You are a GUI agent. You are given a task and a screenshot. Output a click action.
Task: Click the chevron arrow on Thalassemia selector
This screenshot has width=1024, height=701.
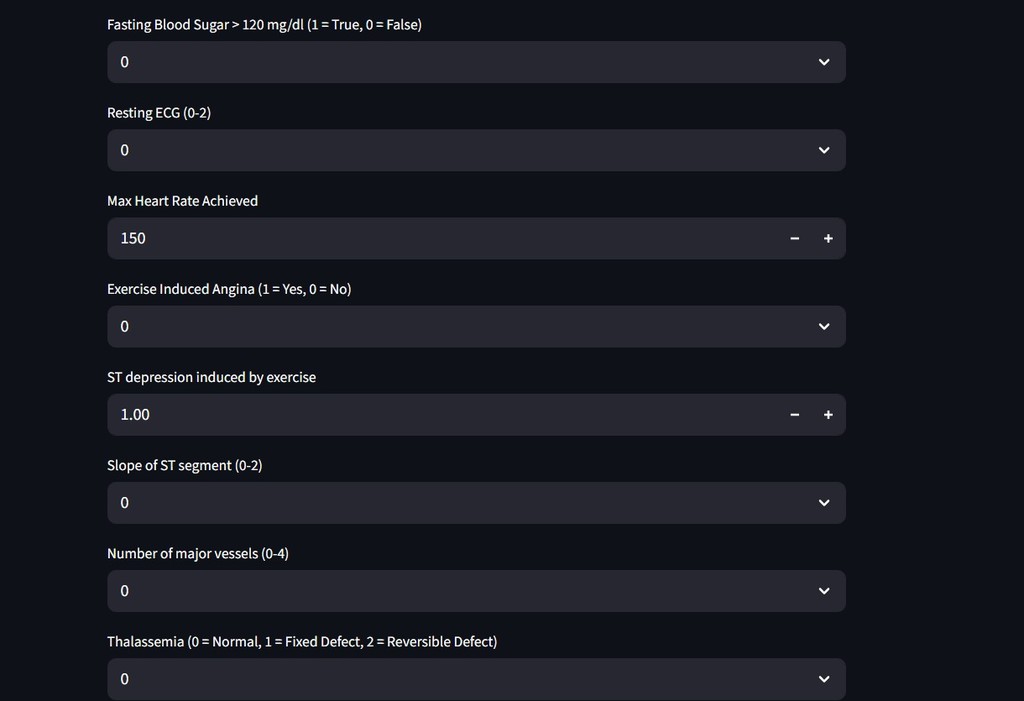click(x=824, y=679)
